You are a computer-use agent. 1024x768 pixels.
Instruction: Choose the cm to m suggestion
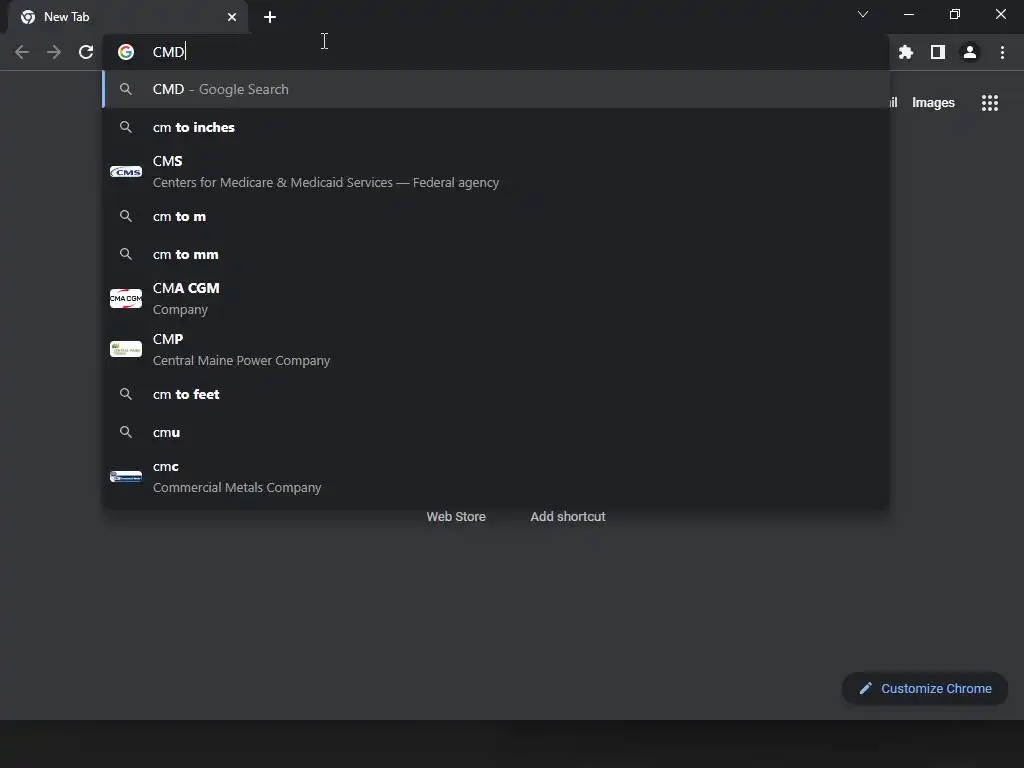[x=496, y=216]
